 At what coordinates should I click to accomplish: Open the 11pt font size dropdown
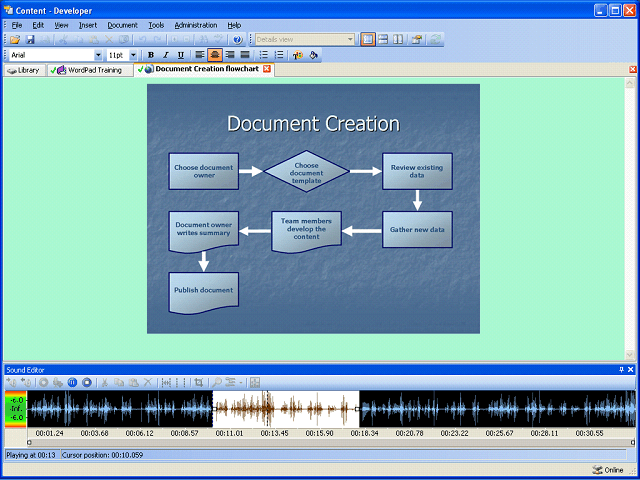click(135, 55)
